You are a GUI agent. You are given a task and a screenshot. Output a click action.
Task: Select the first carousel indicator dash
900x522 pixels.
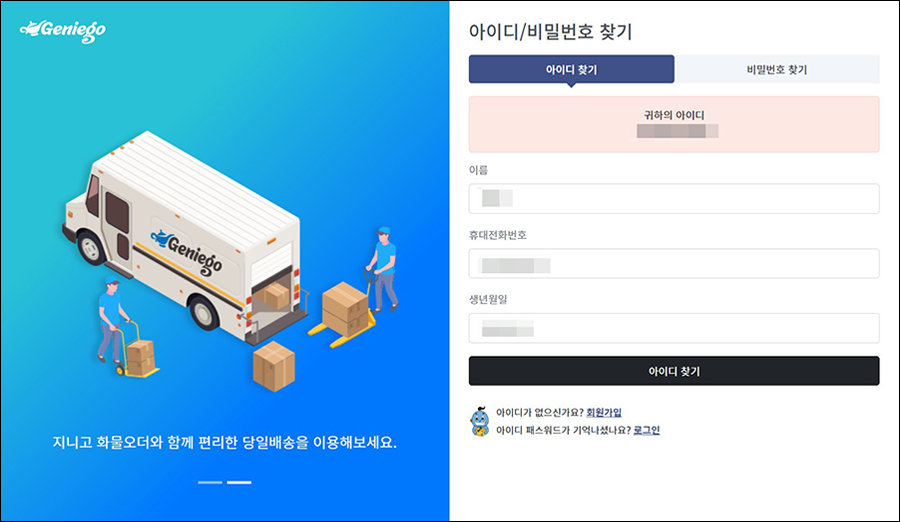[210, 482]
